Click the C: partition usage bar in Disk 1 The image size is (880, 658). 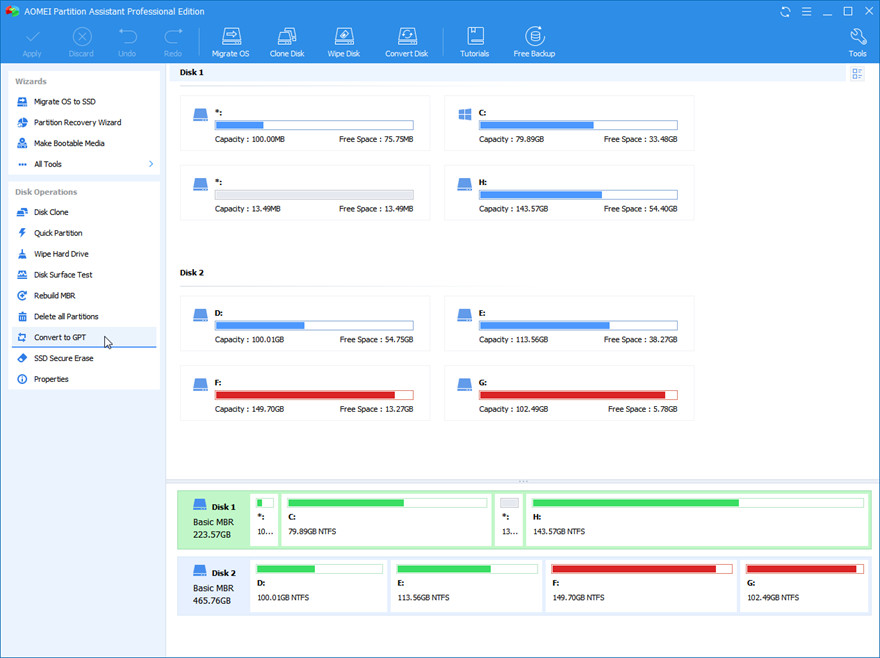coord(578,125)
